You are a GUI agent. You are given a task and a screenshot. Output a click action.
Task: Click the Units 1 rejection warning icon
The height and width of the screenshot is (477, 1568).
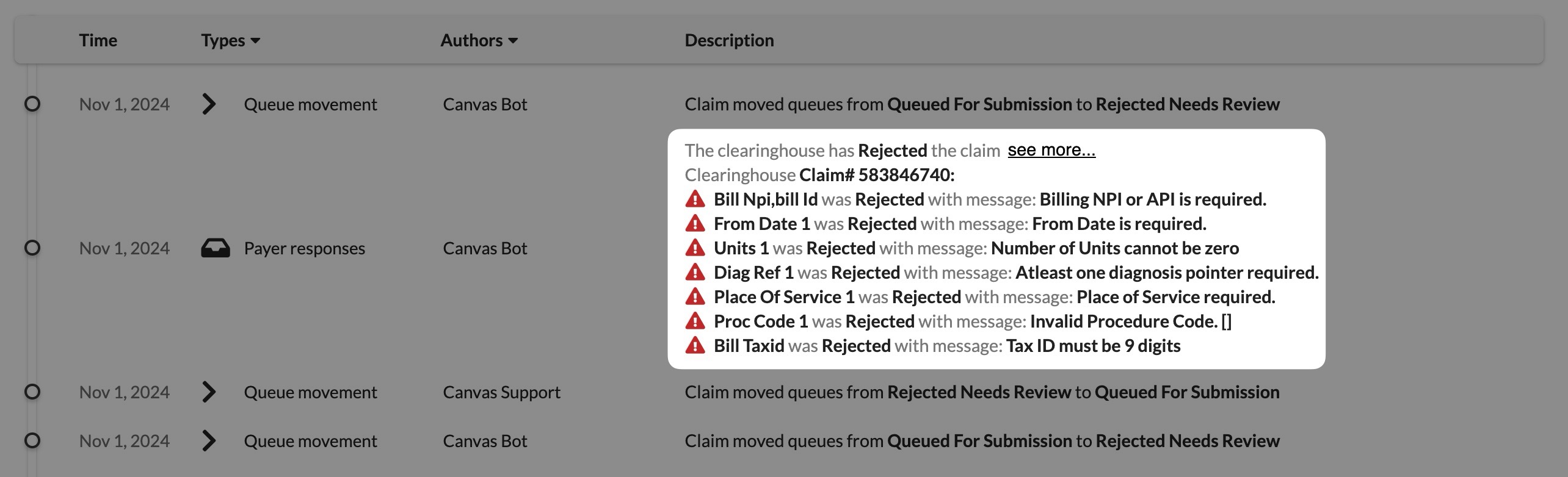(695, 248)
